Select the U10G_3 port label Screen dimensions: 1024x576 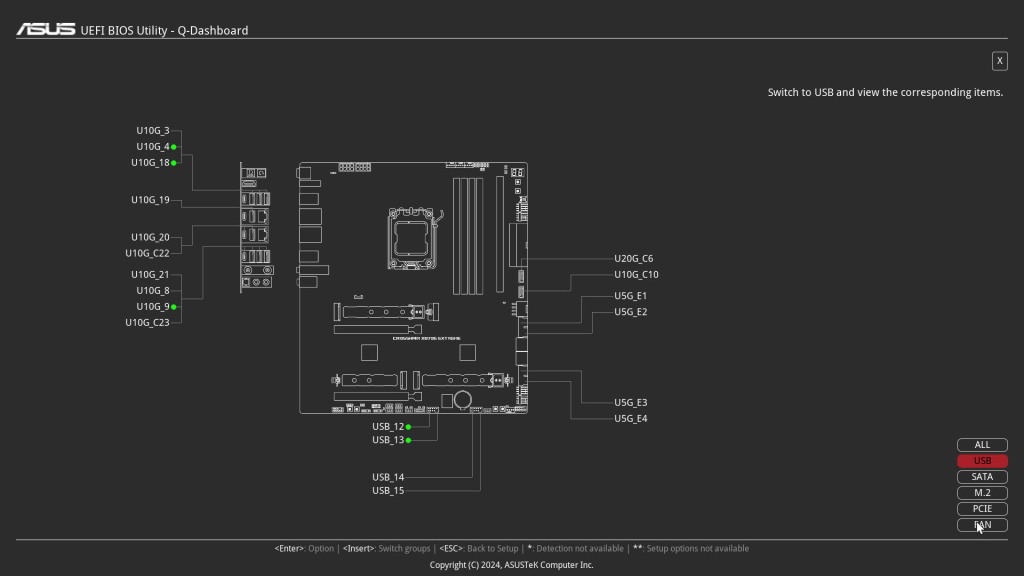[x=153, y=131]
